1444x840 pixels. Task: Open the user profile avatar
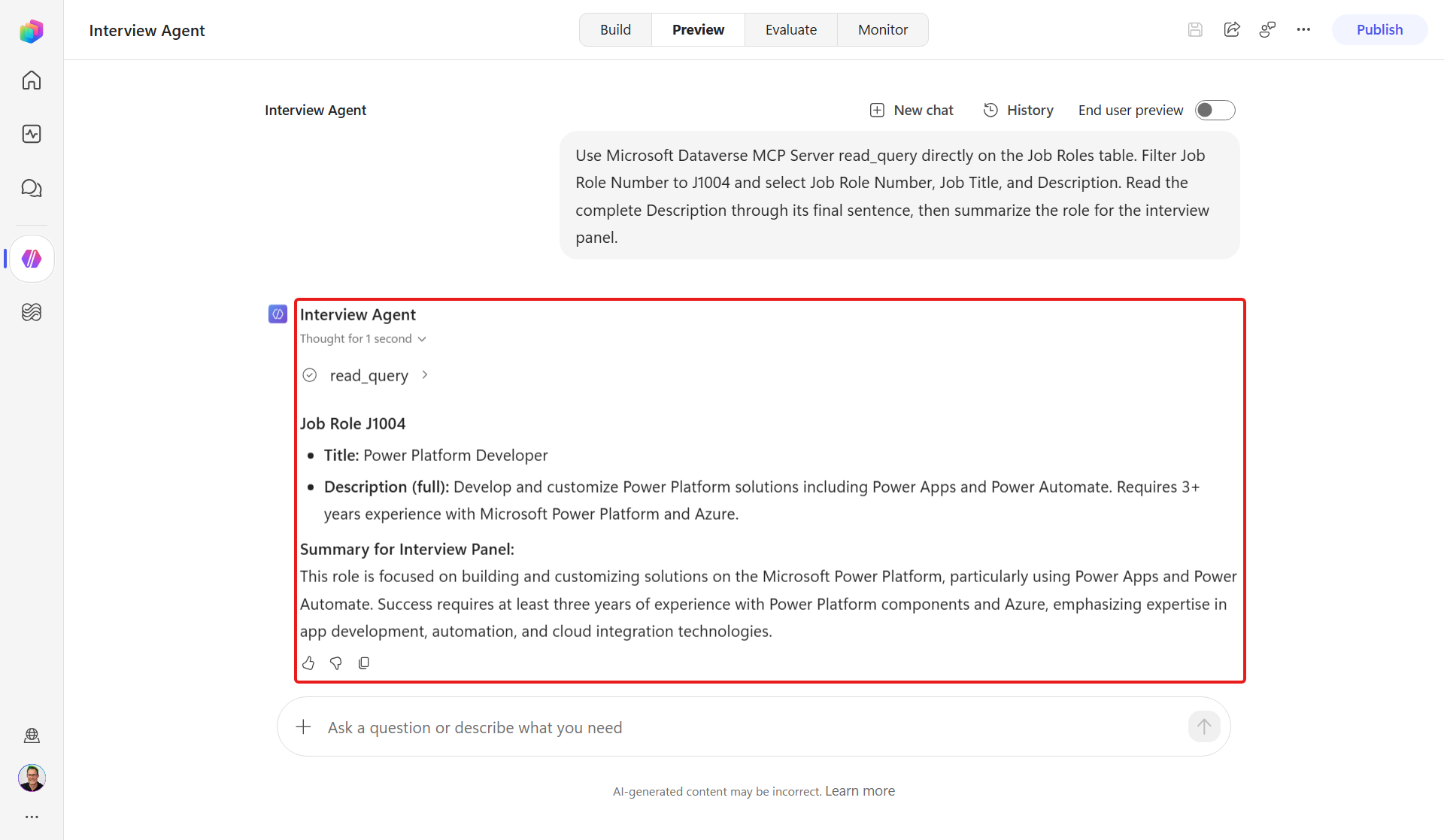pyautogui.click(x=32, y=778)
